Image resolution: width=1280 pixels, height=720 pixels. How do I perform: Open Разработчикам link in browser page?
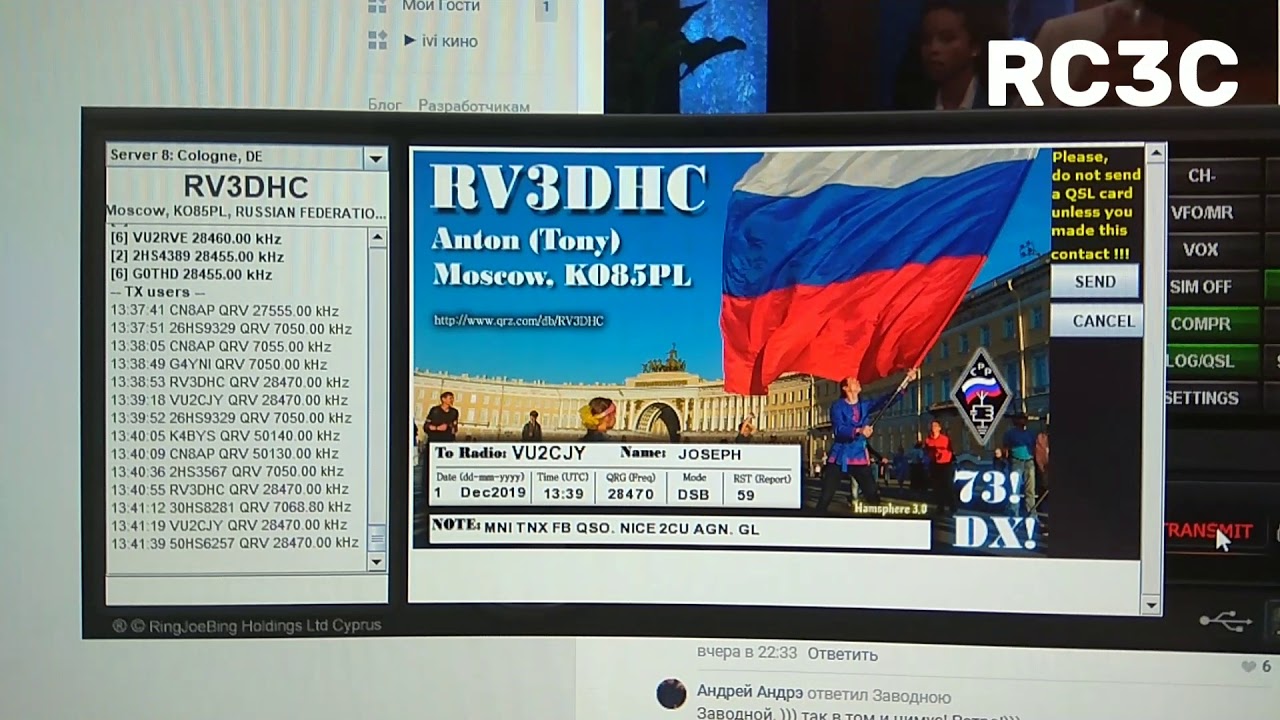tap(474, 105)
